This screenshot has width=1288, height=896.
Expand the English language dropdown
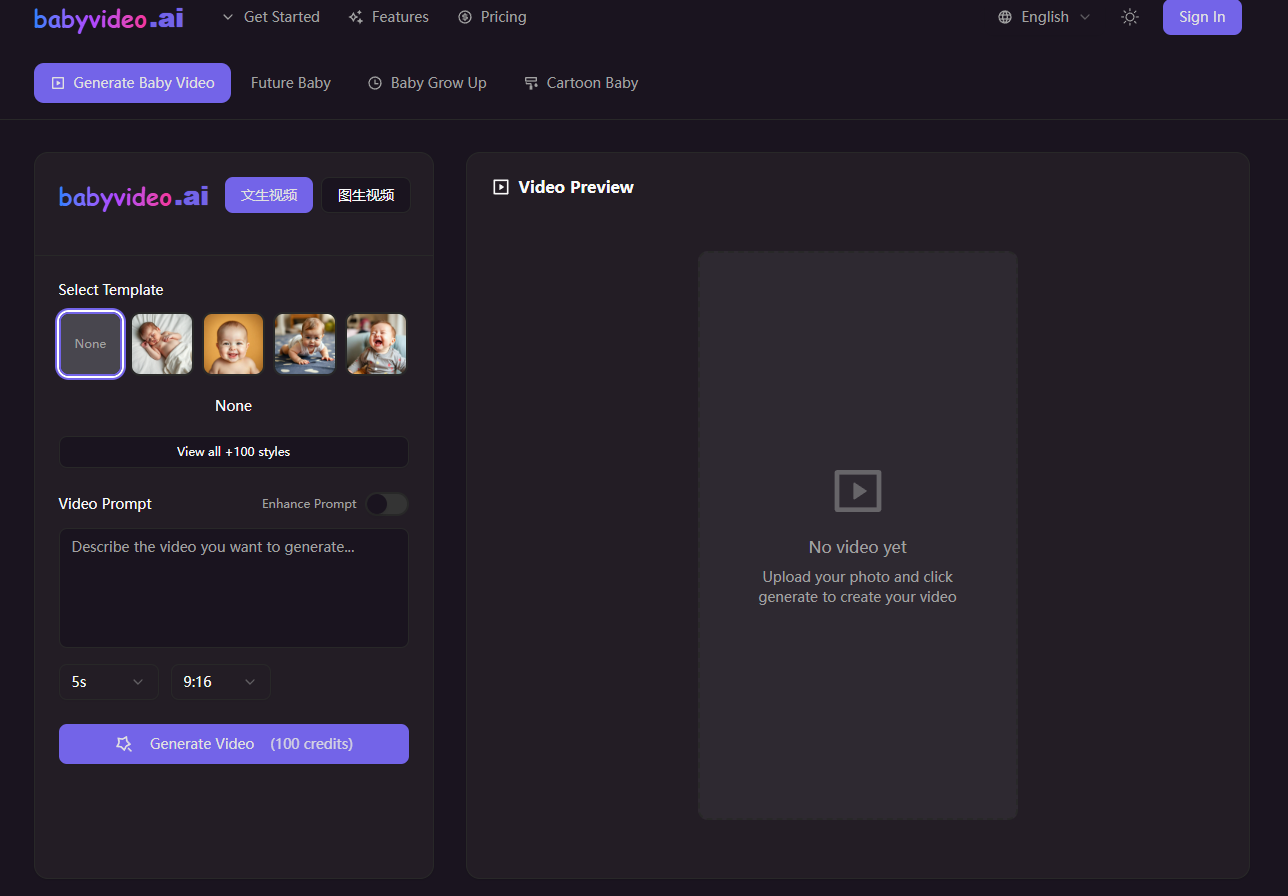(x=1046, y=16)
